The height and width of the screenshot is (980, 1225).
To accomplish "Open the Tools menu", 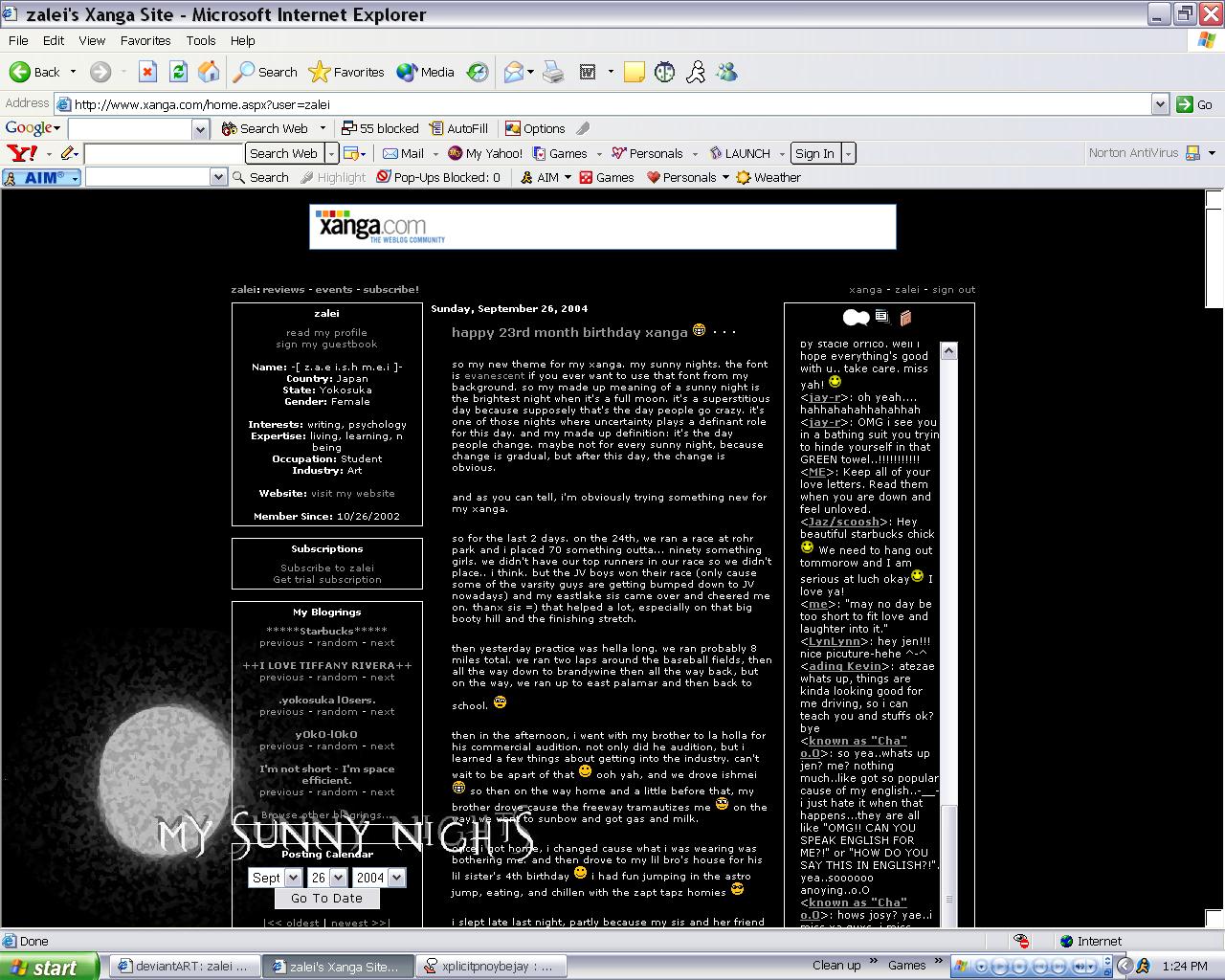I will pyautogui.click(x=200, y=40).
